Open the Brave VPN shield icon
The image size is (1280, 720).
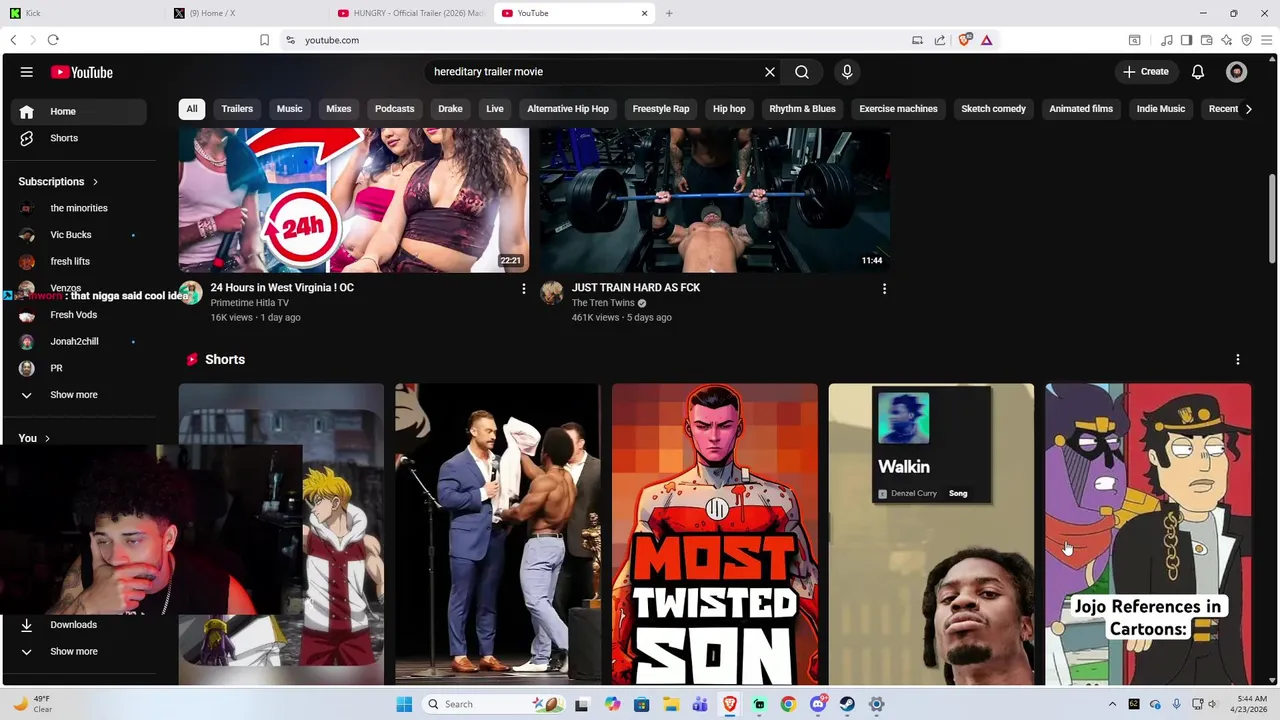pos(1247,40)
